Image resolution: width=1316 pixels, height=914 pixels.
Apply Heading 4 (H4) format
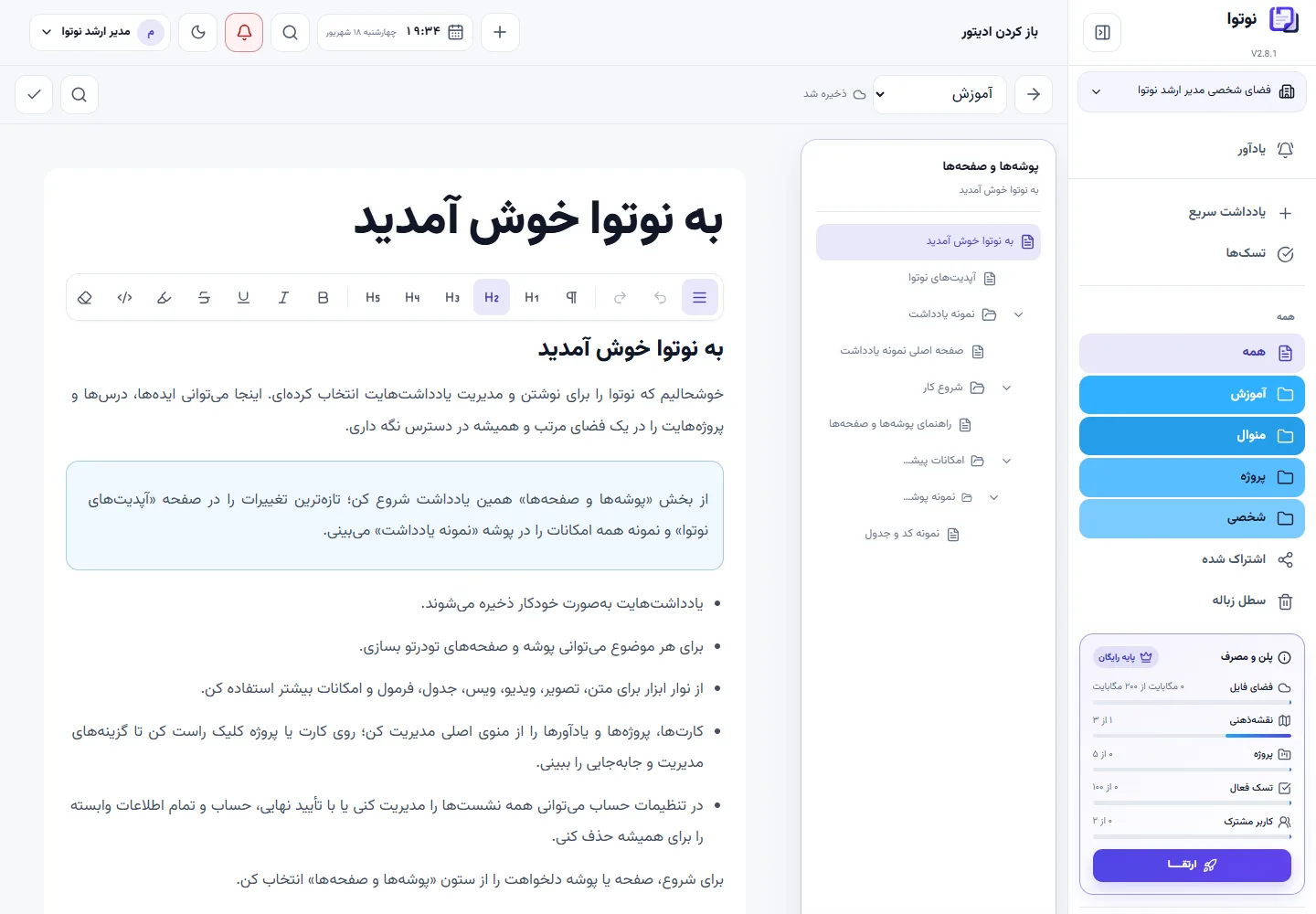pyautogui.click(x=412, y=297)
